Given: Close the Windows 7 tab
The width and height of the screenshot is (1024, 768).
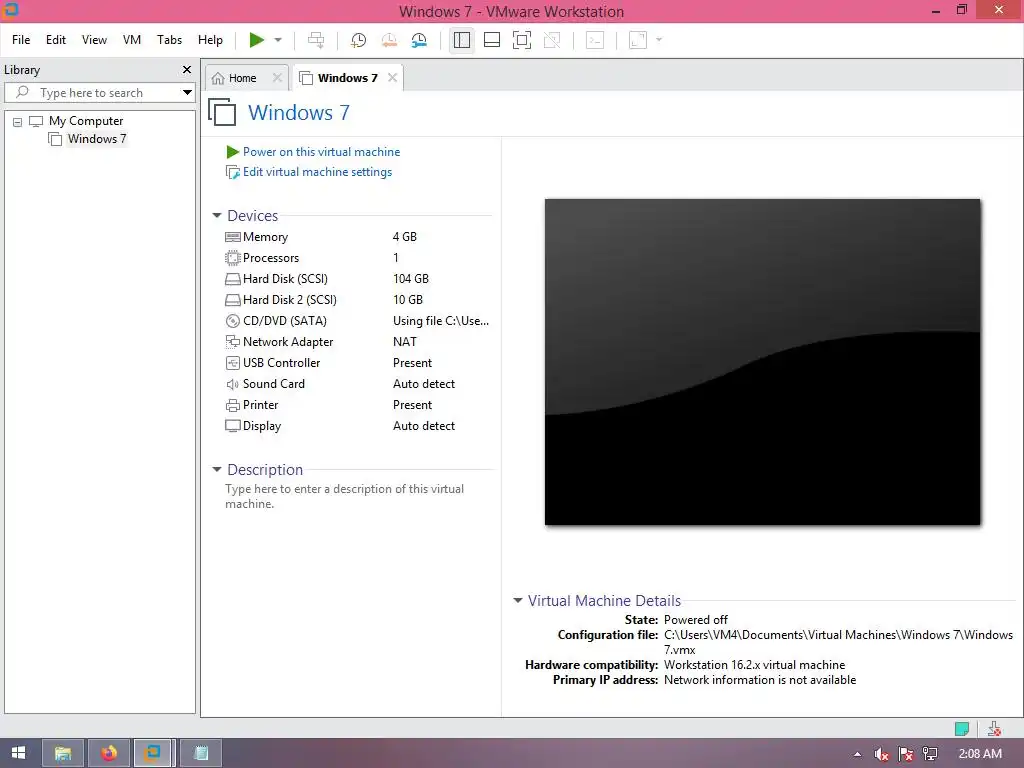Looking at the screenshot, I should [392, 78].
